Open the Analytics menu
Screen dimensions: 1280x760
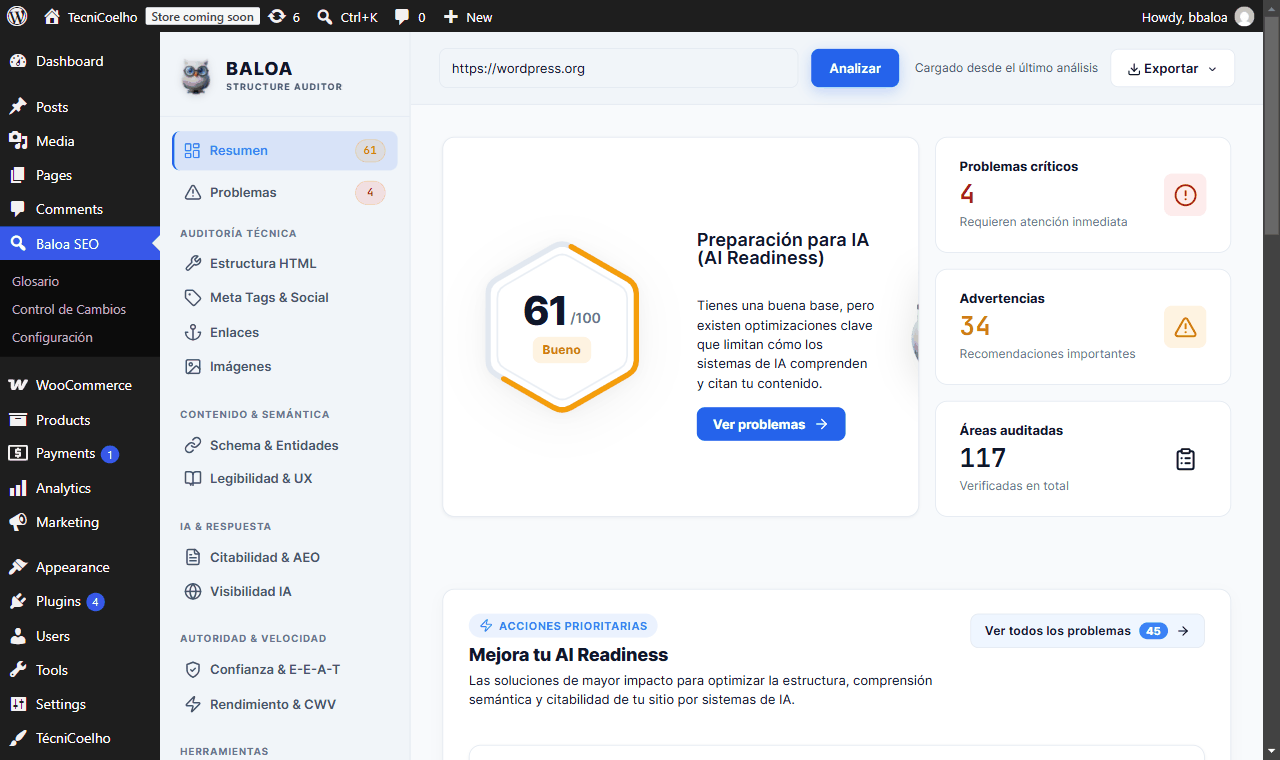[80, 488]
